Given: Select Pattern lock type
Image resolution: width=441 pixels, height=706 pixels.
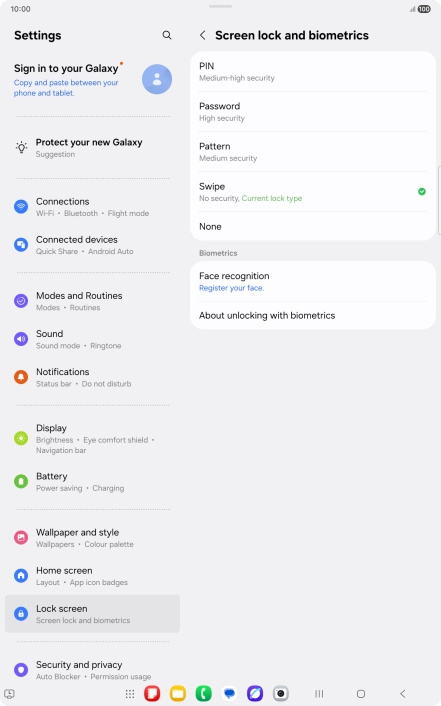Looking at the screenshot, I should coord(313,152).
